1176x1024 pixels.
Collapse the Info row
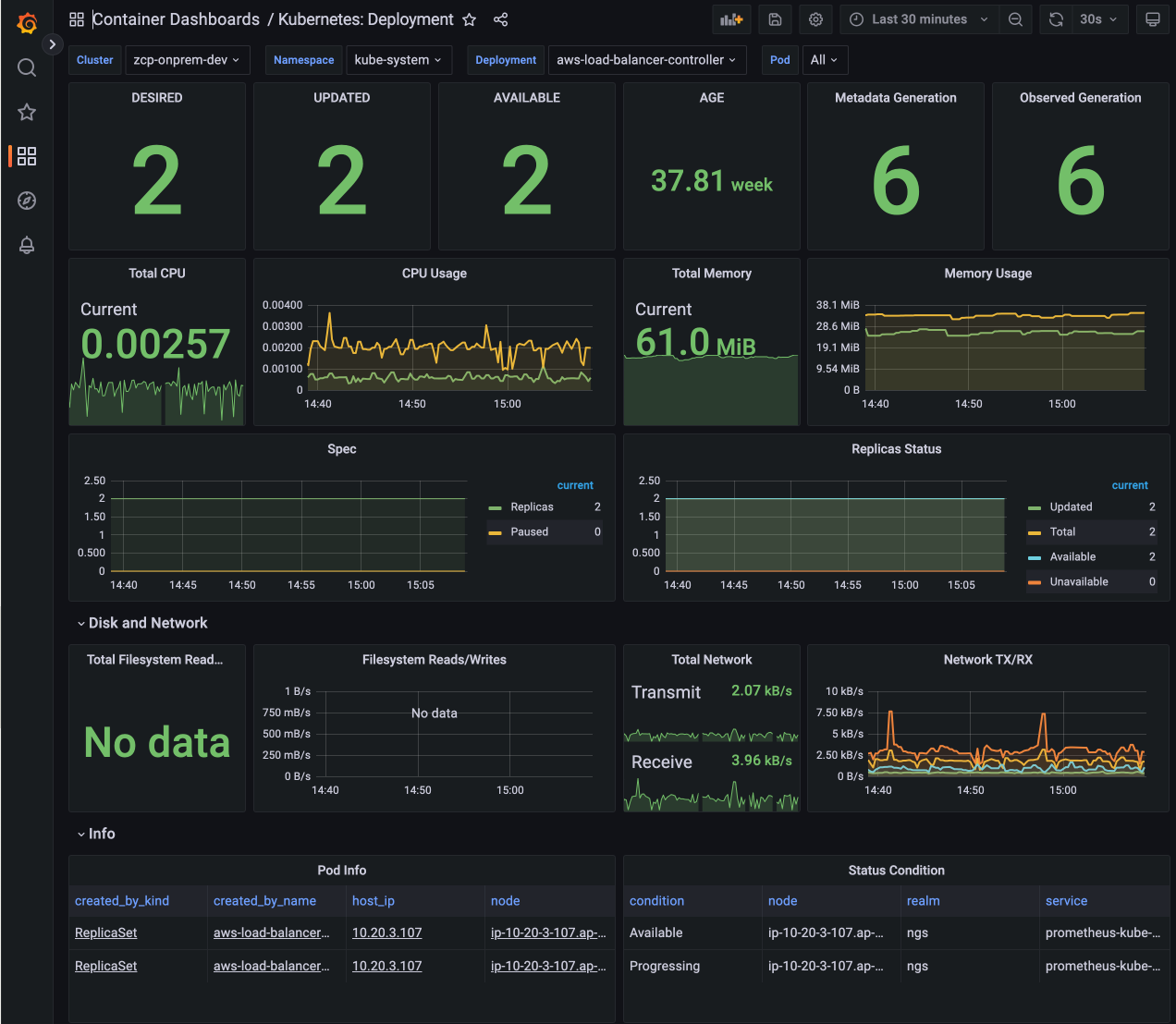96,834
